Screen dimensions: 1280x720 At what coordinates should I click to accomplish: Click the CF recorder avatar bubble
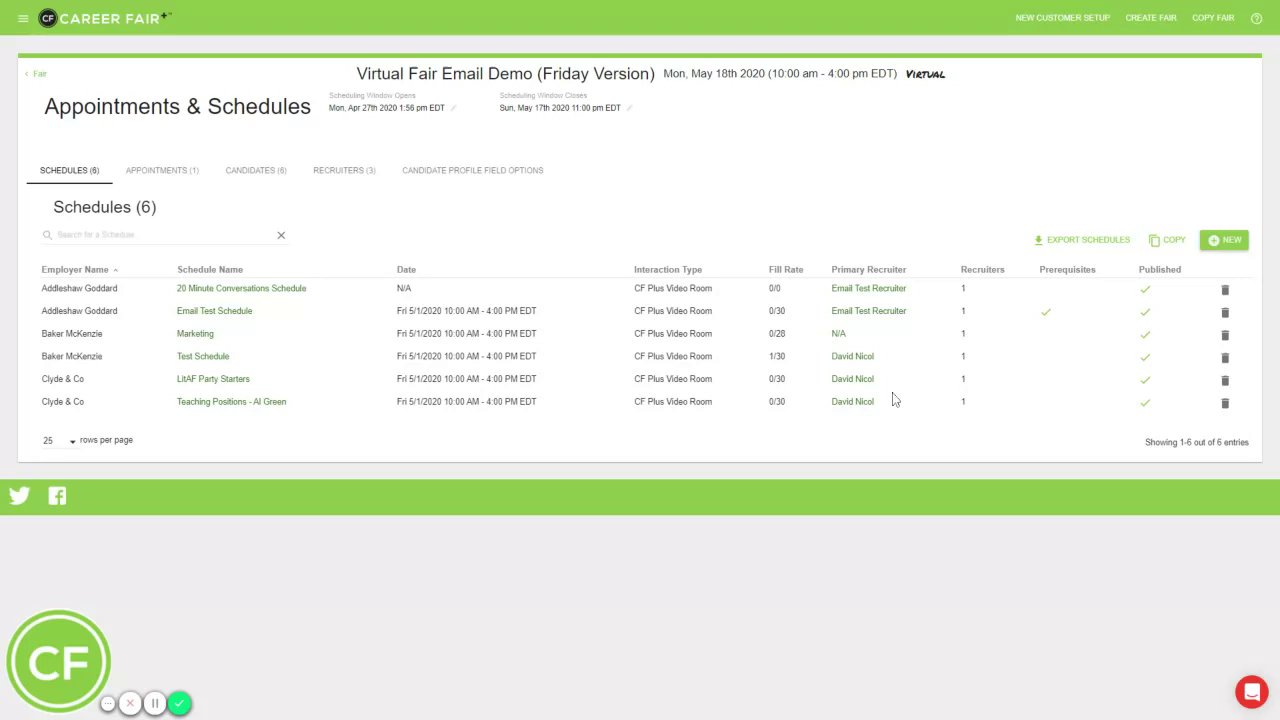tap(58, 661)
